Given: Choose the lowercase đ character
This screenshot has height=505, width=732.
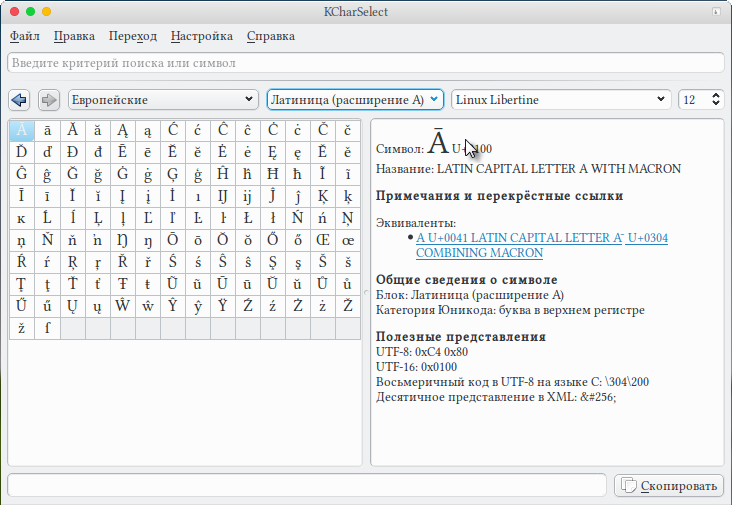Looking at the screenshot, I should pyautogui.click(x=97, y=152).
